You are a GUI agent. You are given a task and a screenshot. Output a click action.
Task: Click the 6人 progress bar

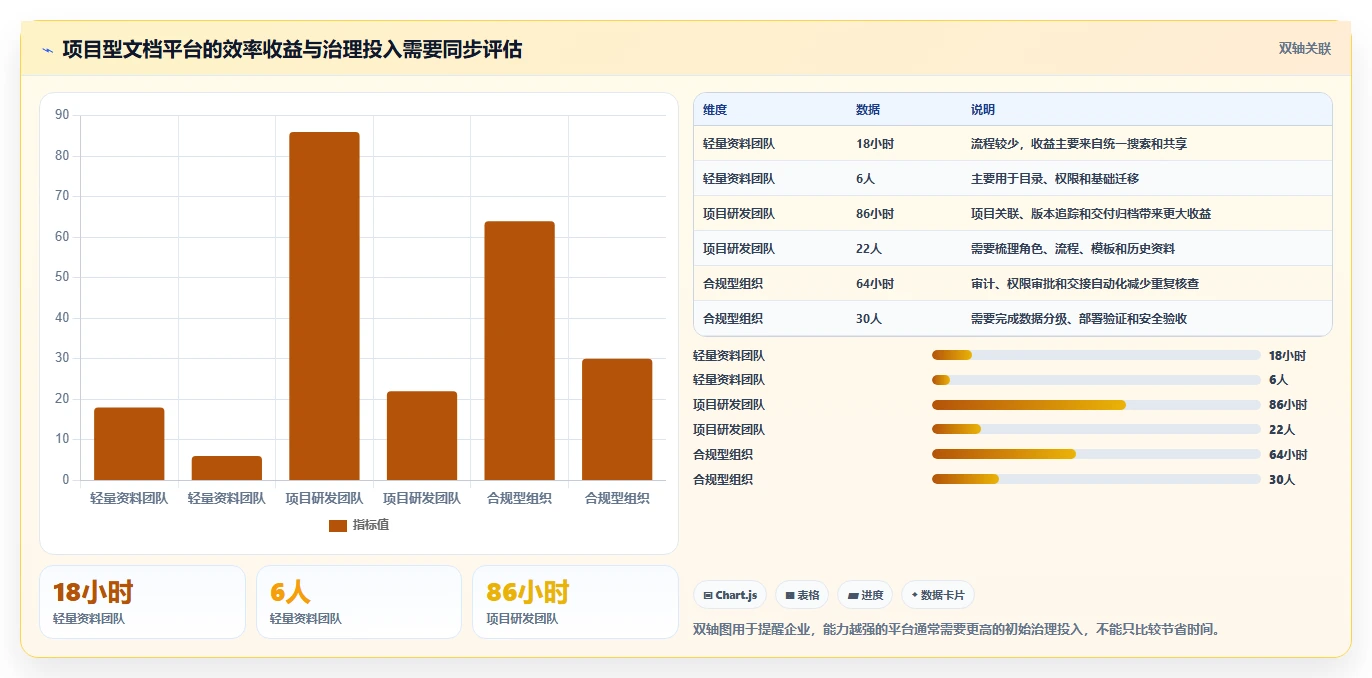(1096, 380)
